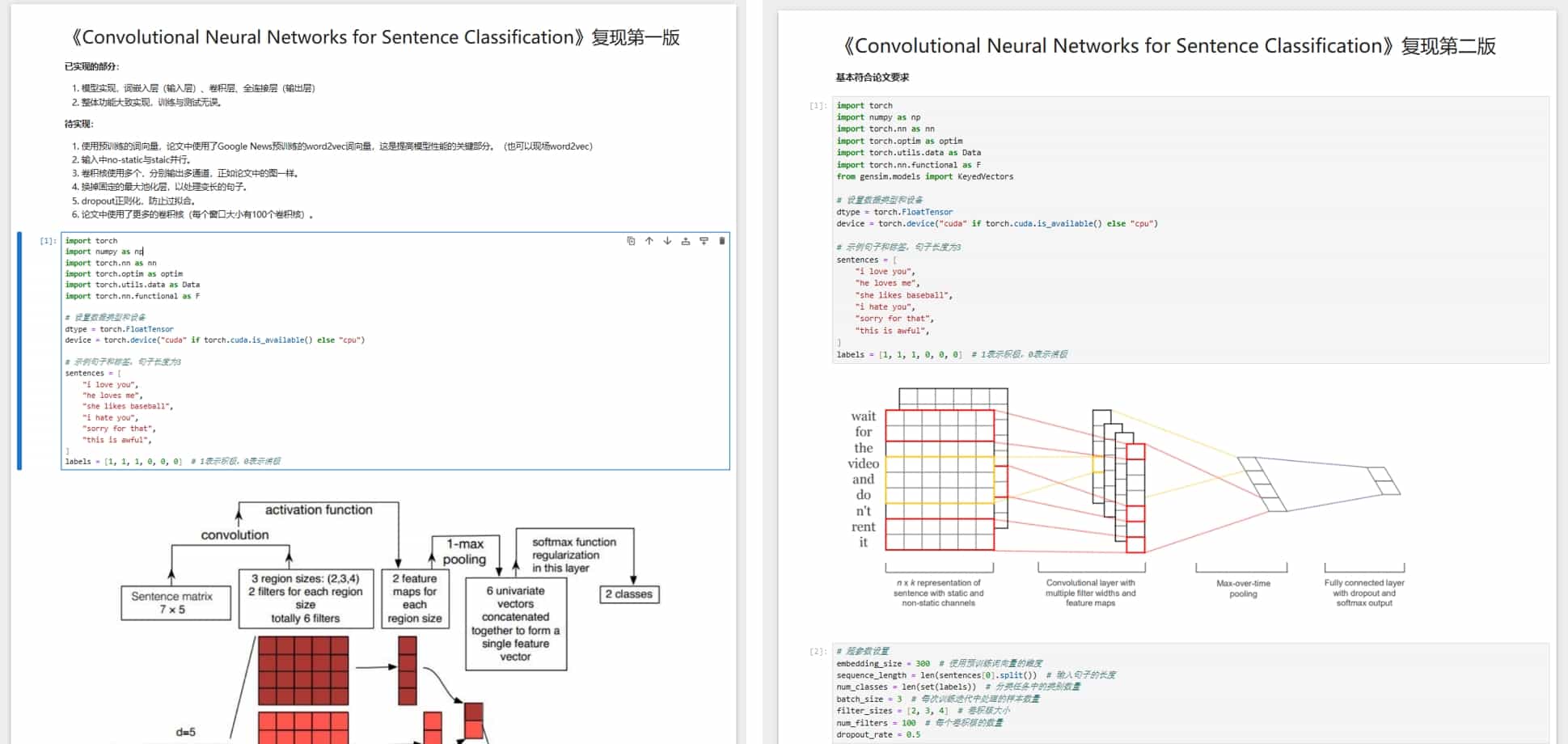Select cell prompt [2]: in the second-version notebook
The height and width of the screenshot is (744, 1568).
coord(818,651)
